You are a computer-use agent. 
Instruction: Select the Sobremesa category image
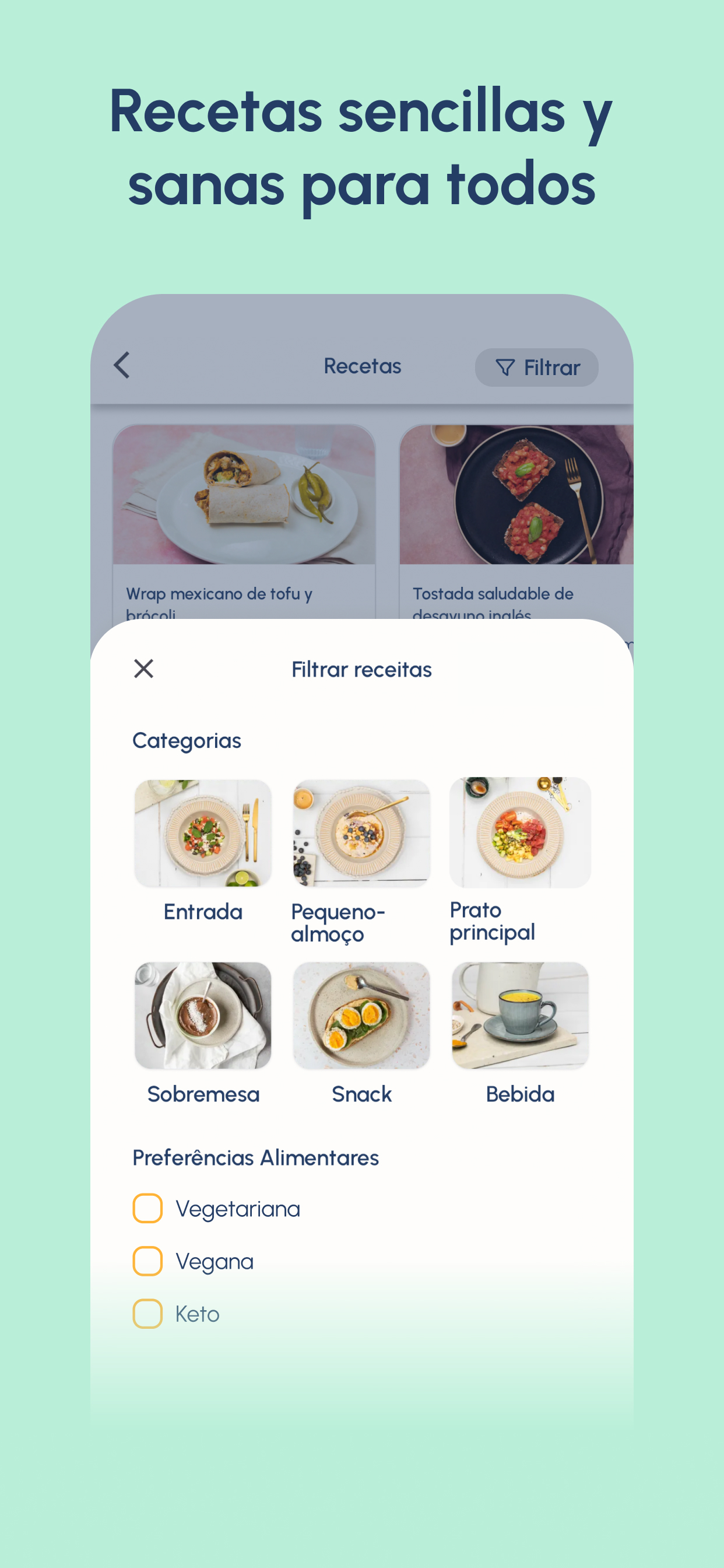[203, 1016]
